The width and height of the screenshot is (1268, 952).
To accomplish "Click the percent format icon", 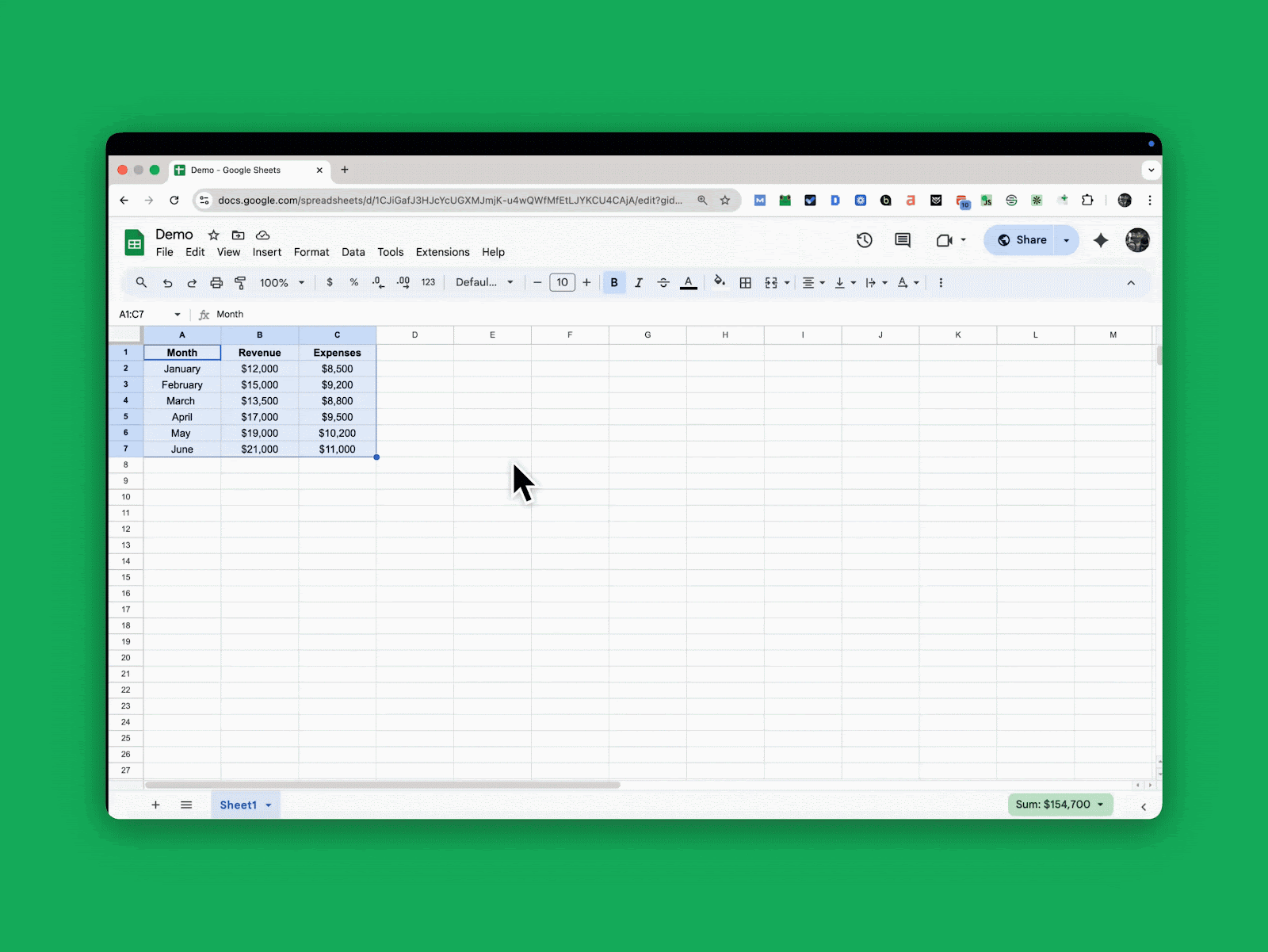I will tap(354, 282).
